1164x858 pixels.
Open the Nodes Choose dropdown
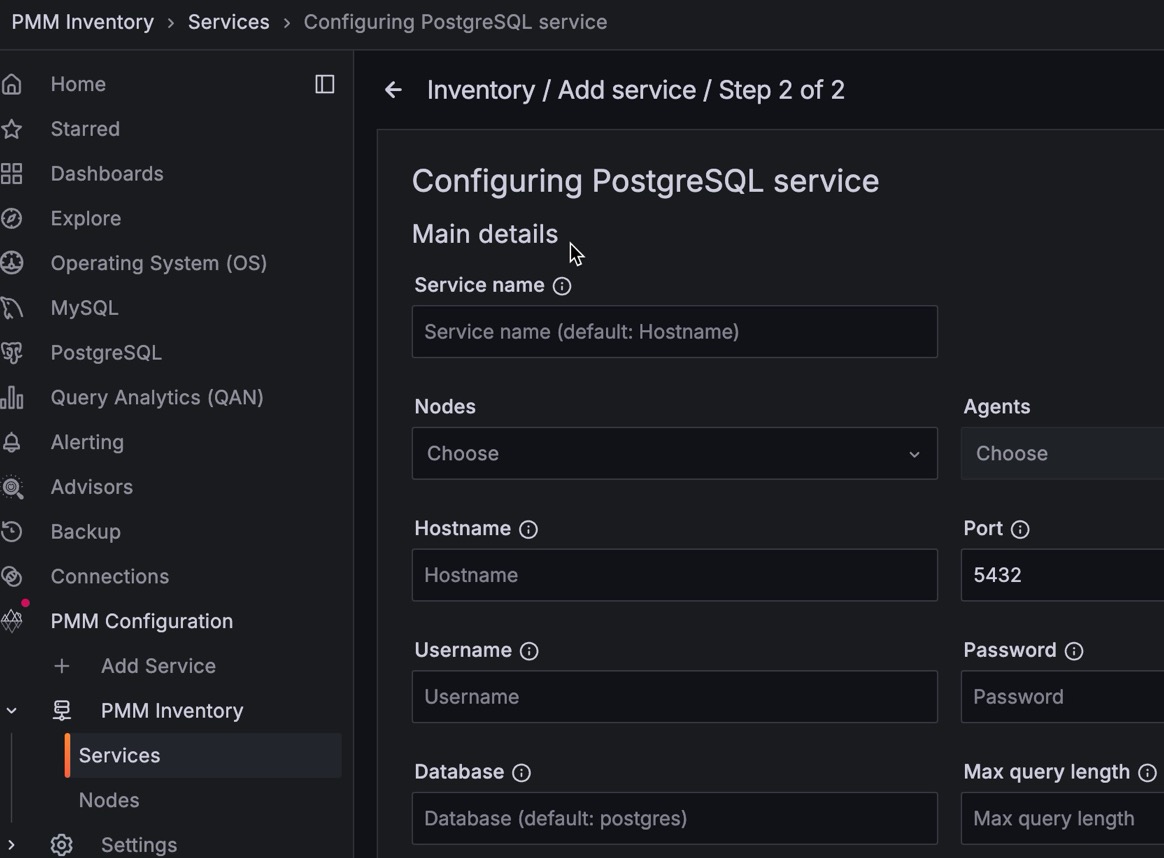tap(675, 453)
